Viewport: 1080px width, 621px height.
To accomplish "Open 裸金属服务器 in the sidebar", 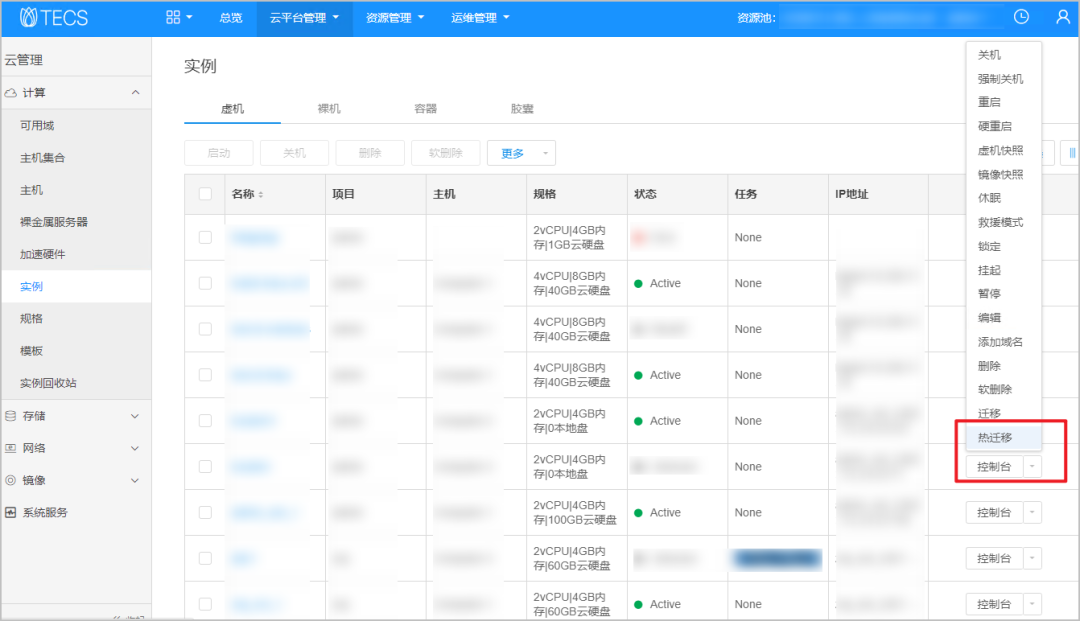I will click(54, 222).
